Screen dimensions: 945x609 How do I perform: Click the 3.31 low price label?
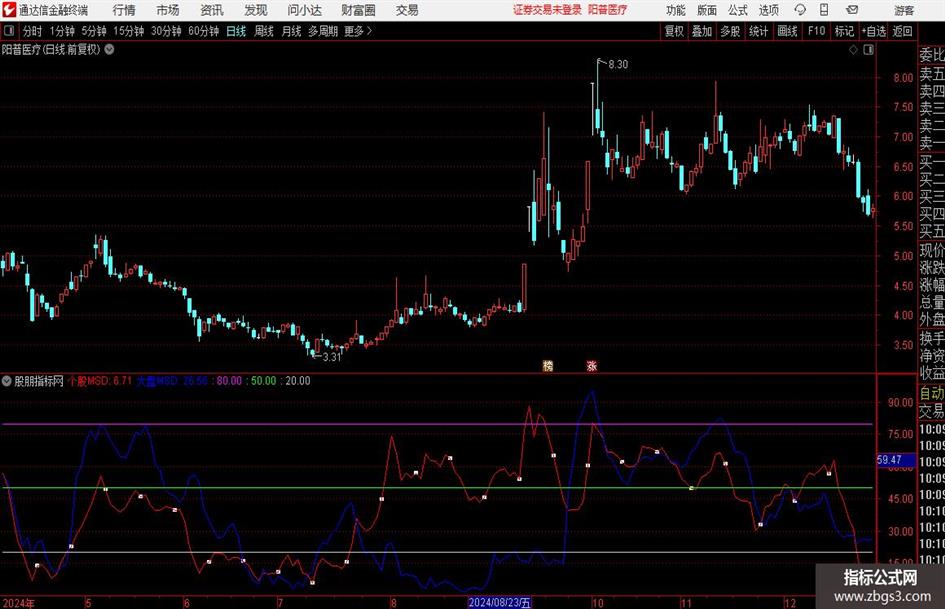coord(332,357)
